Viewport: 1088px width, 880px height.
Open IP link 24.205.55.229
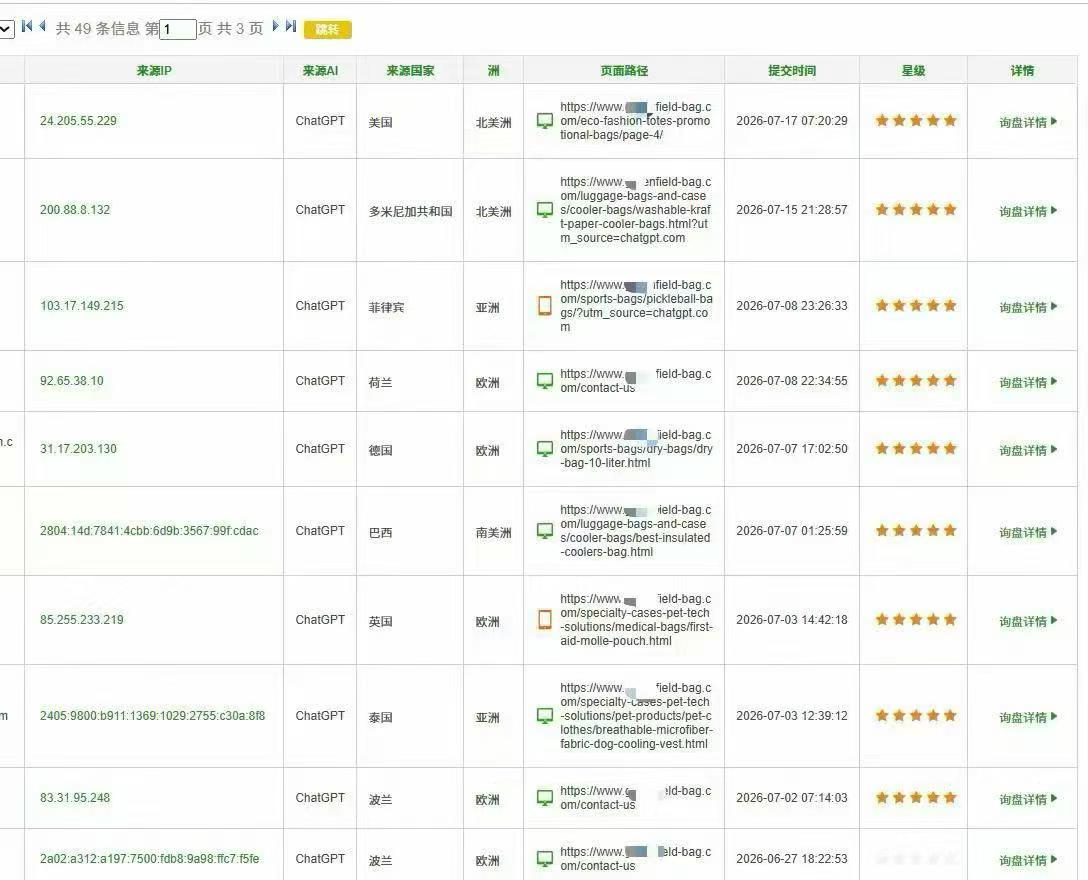78,121
